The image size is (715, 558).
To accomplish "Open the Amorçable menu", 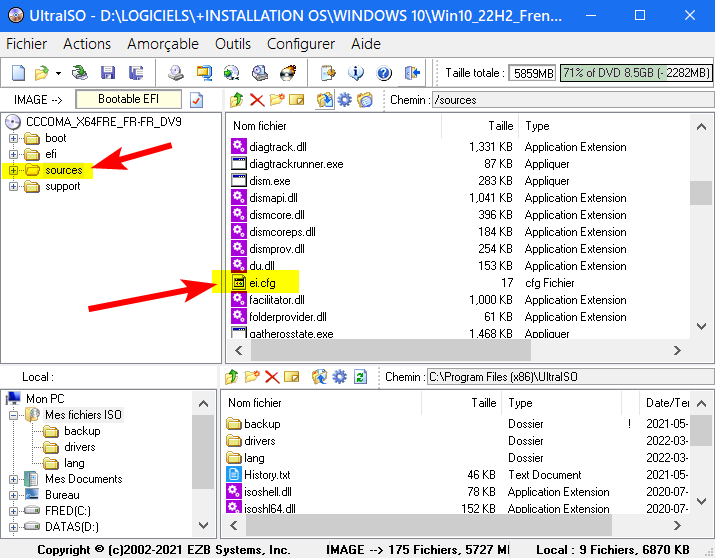I will point(163,44).
